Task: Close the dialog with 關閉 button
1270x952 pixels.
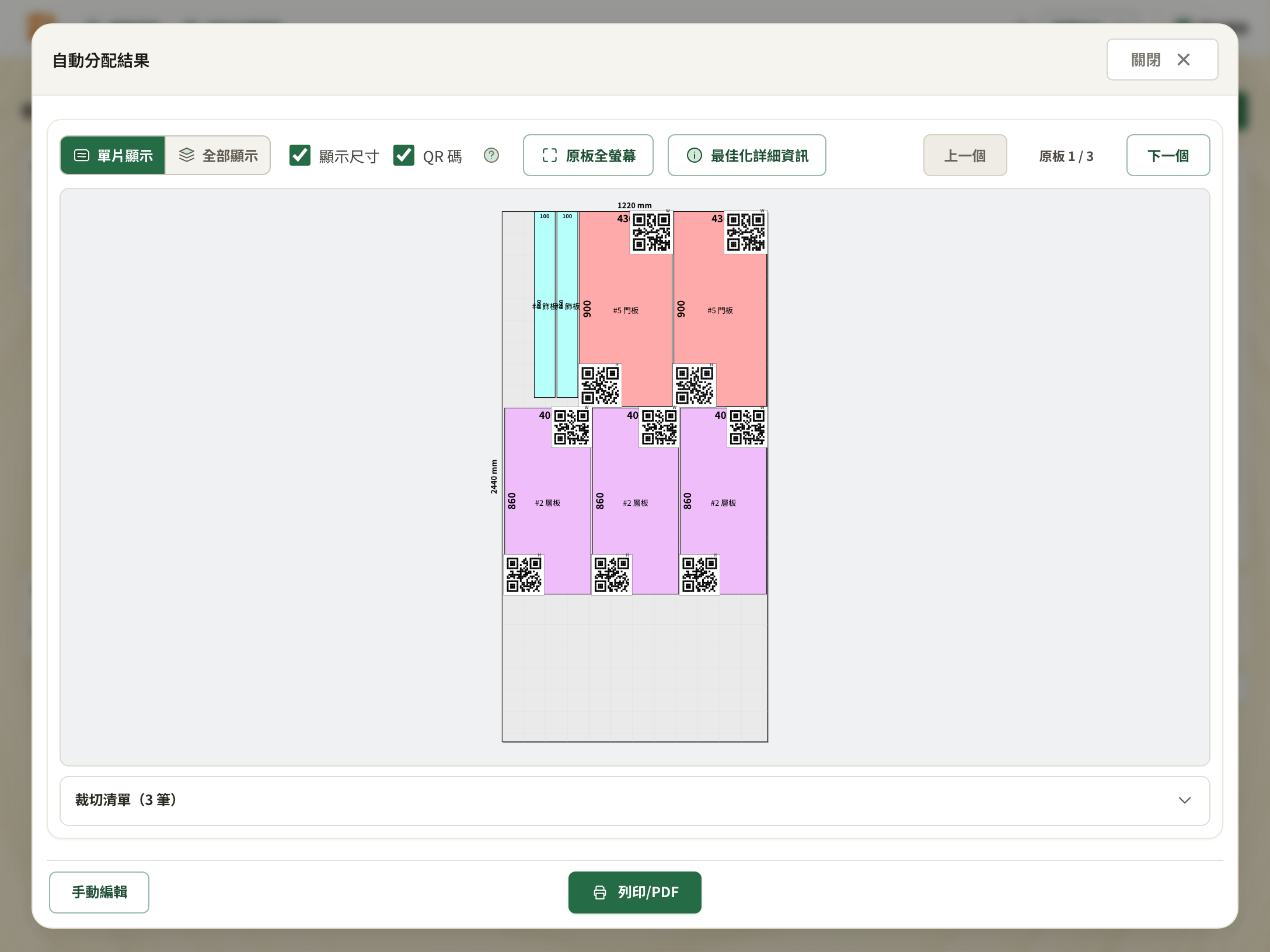Action: tap(1163, 60)
